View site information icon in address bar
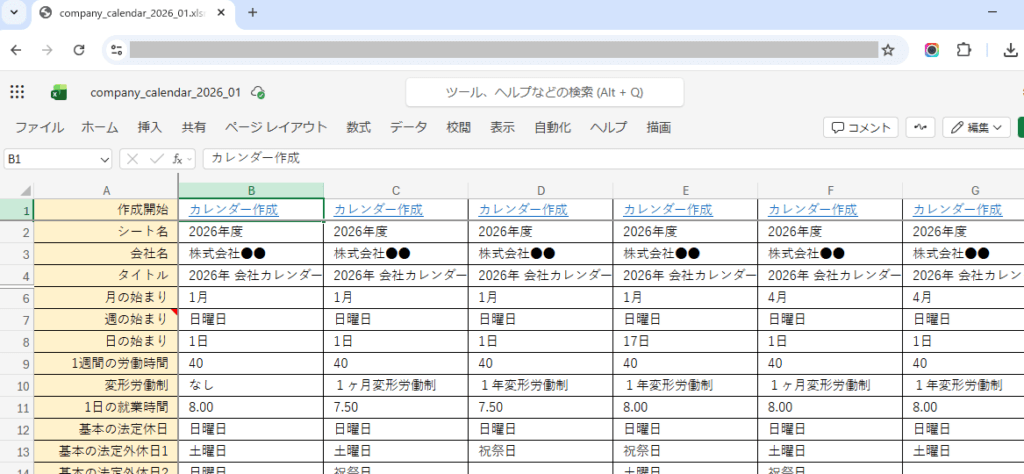The image size is (1024, 474). coord(116,50)
